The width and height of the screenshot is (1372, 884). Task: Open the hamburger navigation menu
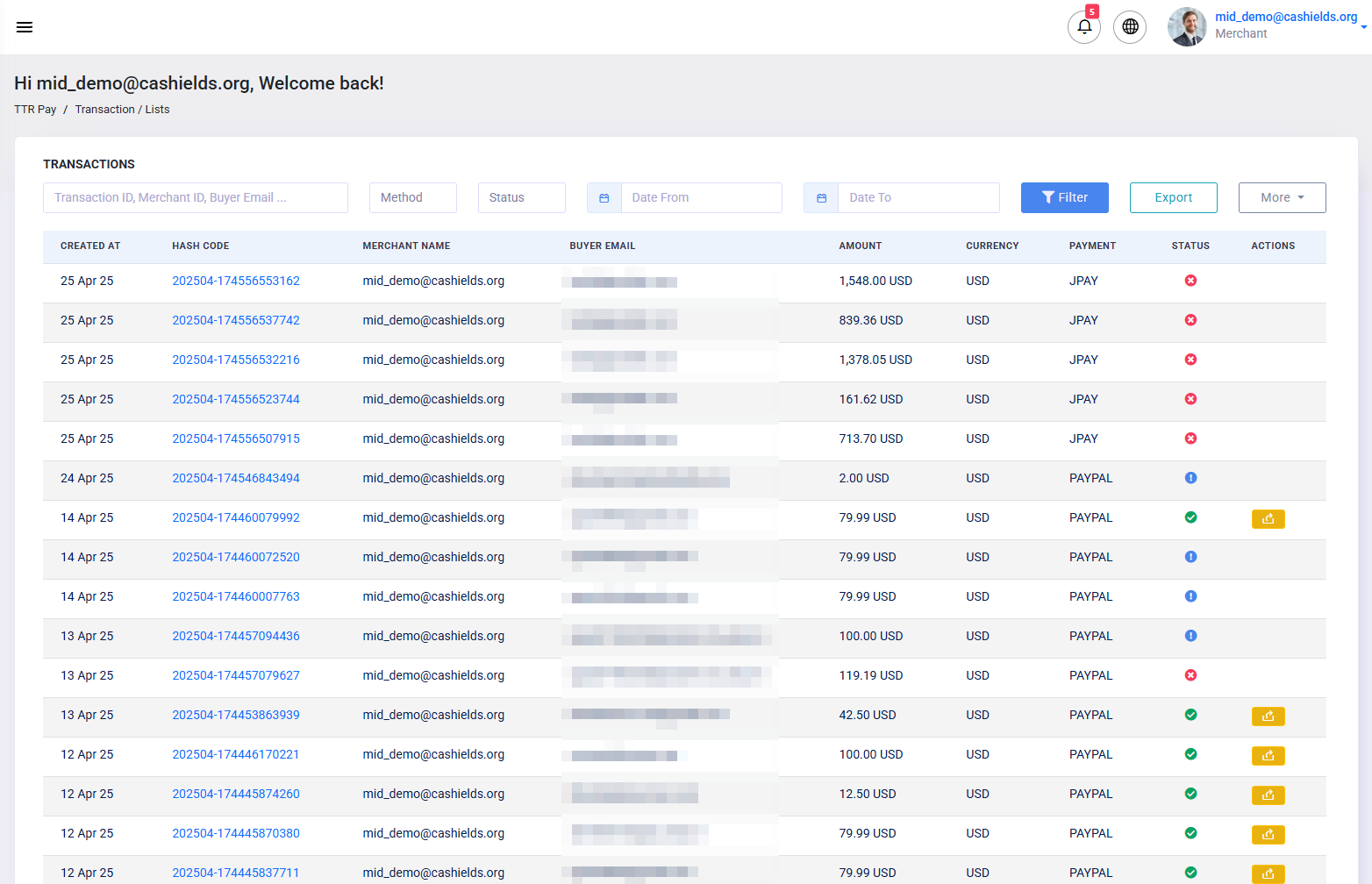pos(24,26)
